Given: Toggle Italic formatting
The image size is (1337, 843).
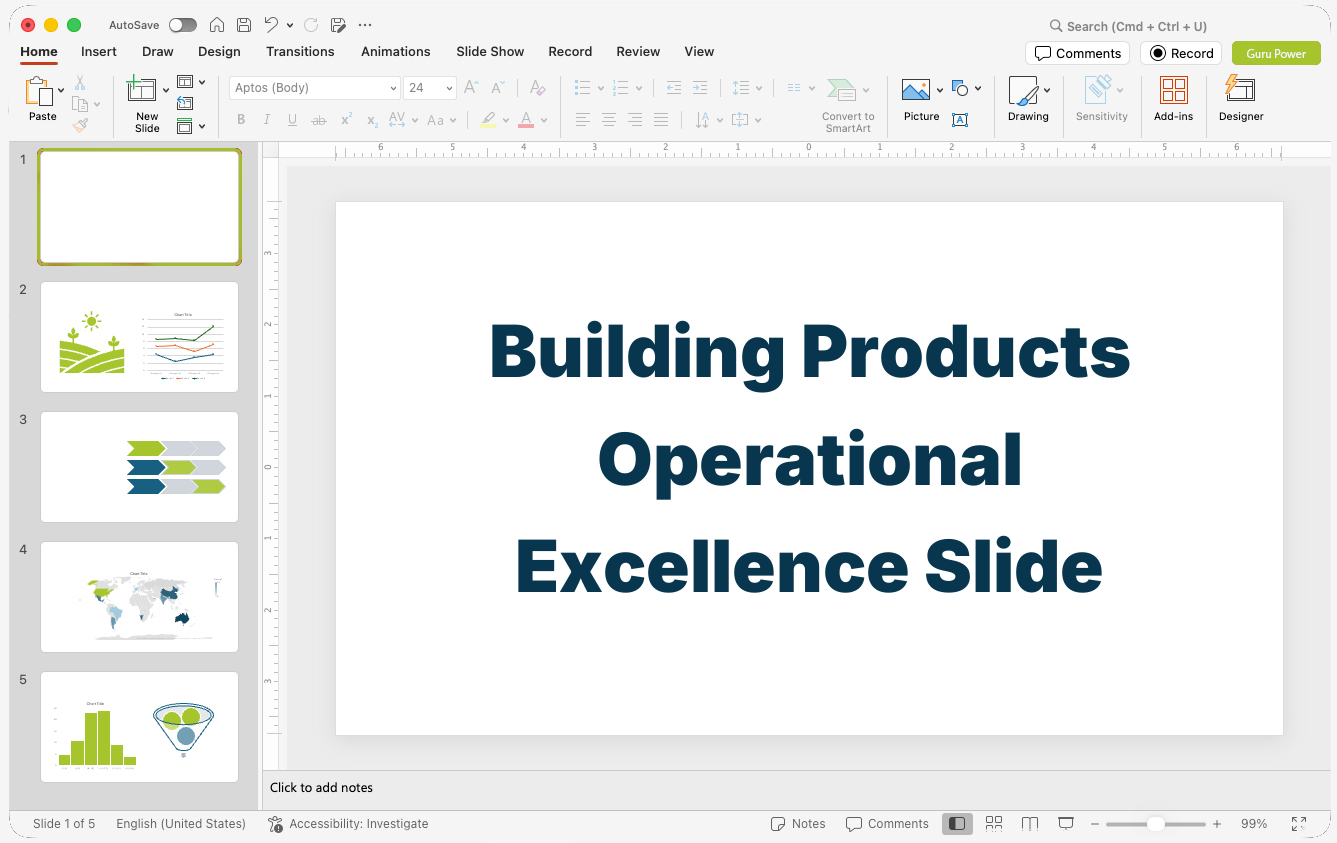Looking at the screenshot, I should click(267, 120).
